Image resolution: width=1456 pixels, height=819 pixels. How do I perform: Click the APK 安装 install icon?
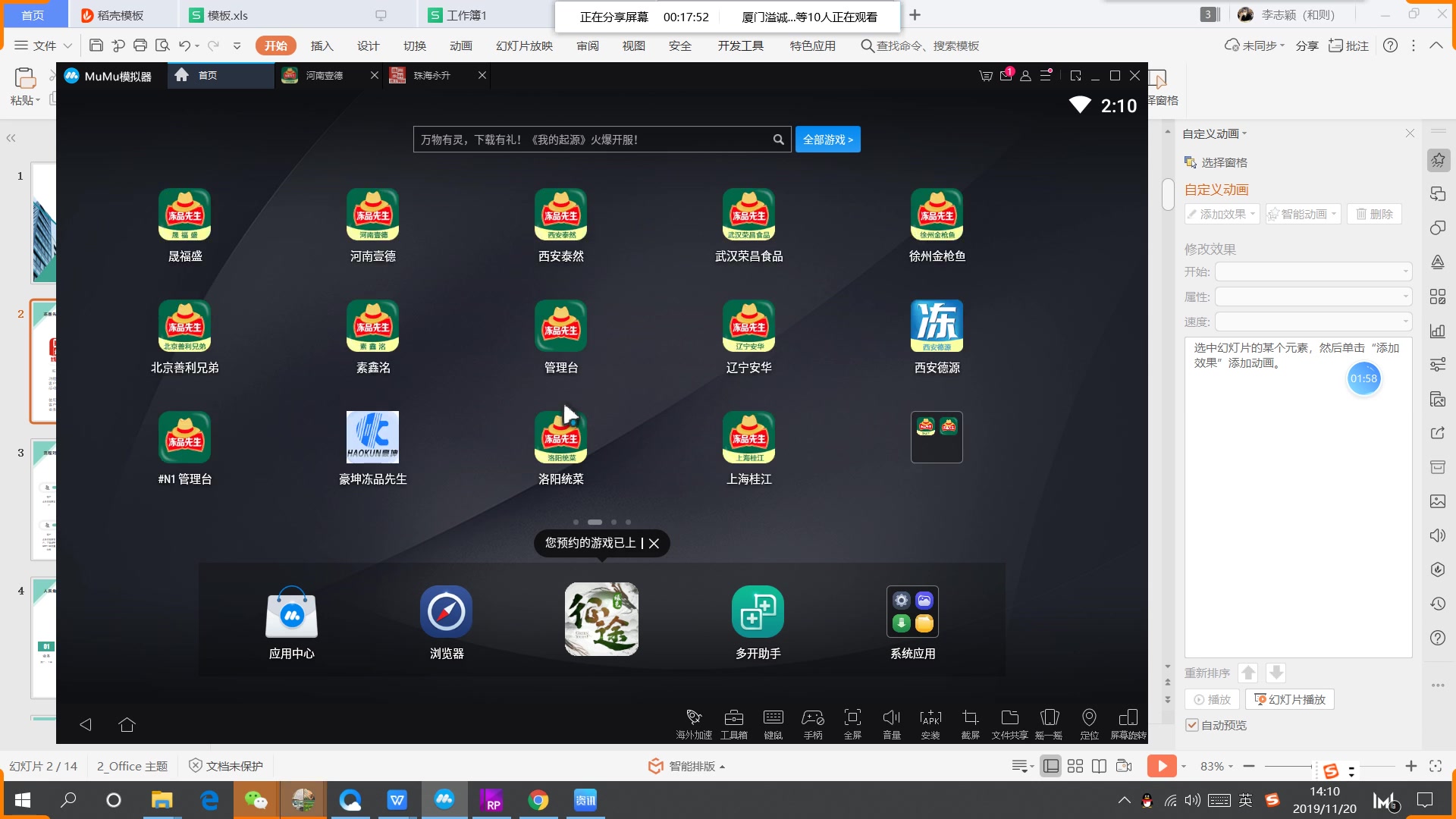coord(930,723)
